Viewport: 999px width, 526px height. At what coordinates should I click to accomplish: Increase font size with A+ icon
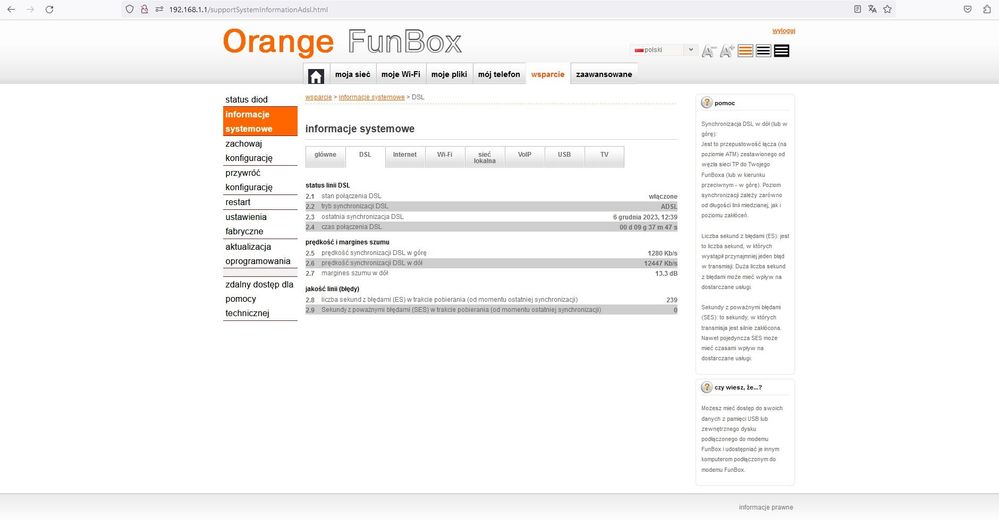pos(727,50)
